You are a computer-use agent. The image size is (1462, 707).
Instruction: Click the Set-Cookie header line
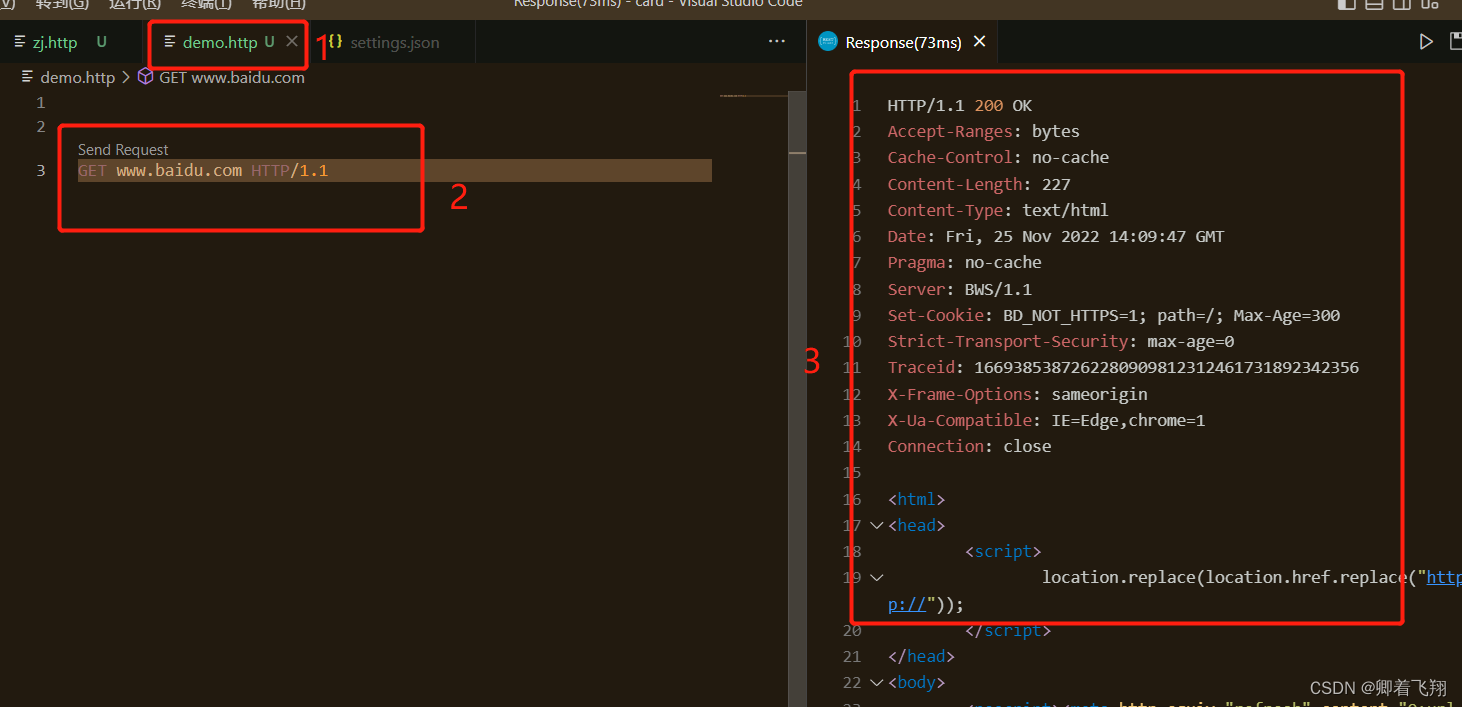[x=1114, y=315]
